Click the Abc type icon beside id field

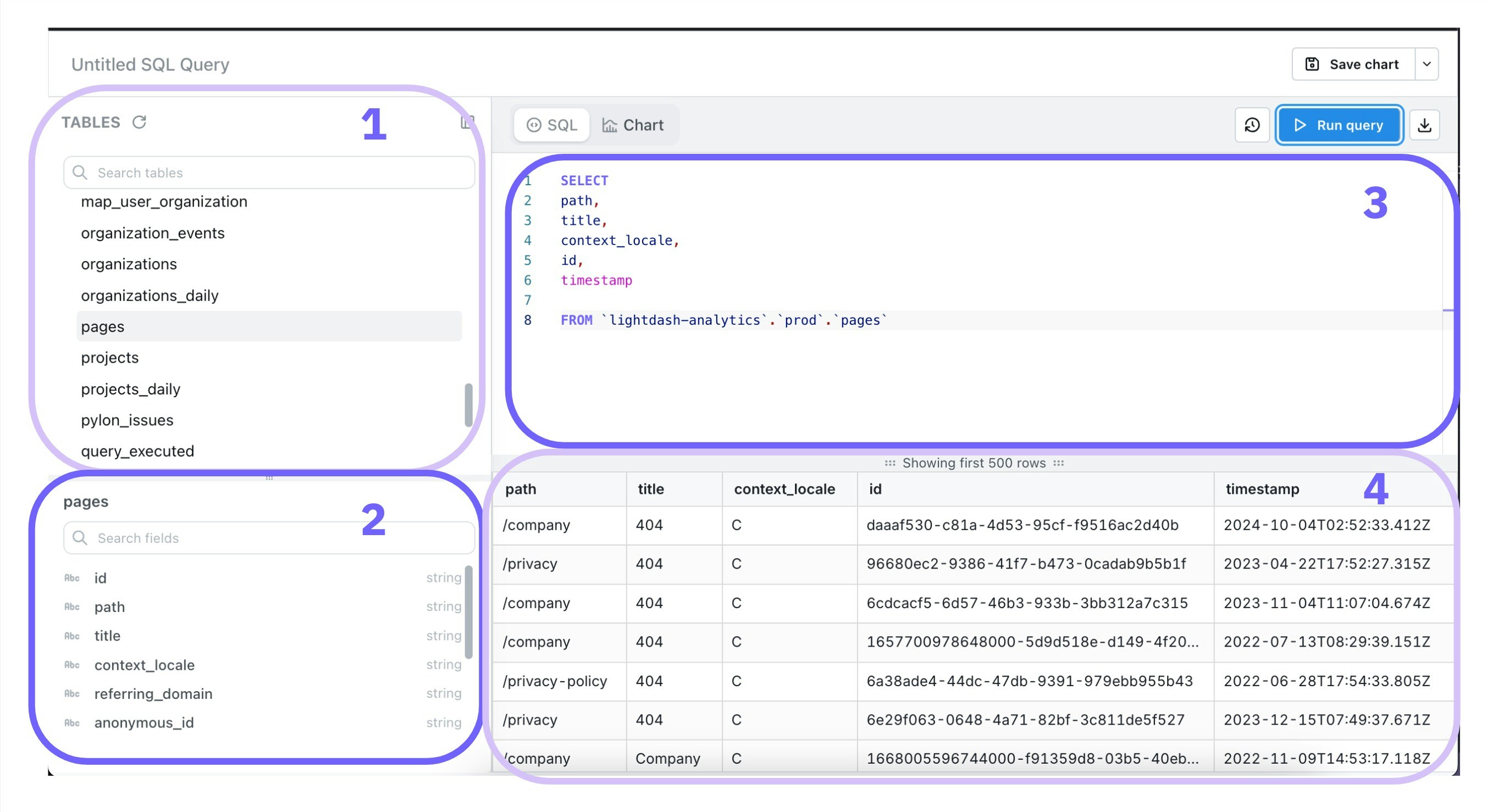(x=71, y=578)
